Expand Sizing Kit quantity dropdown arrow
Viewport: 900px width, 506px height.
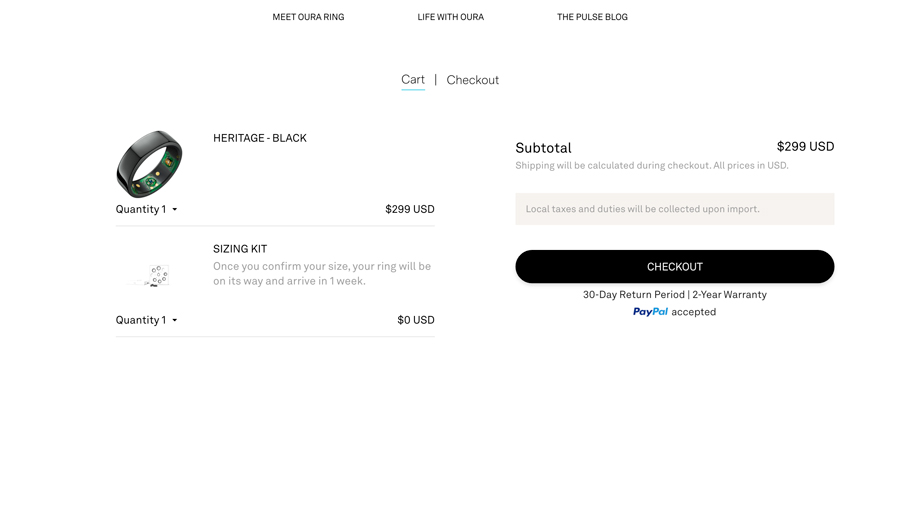pyautogui.click(x=174, y=320)
